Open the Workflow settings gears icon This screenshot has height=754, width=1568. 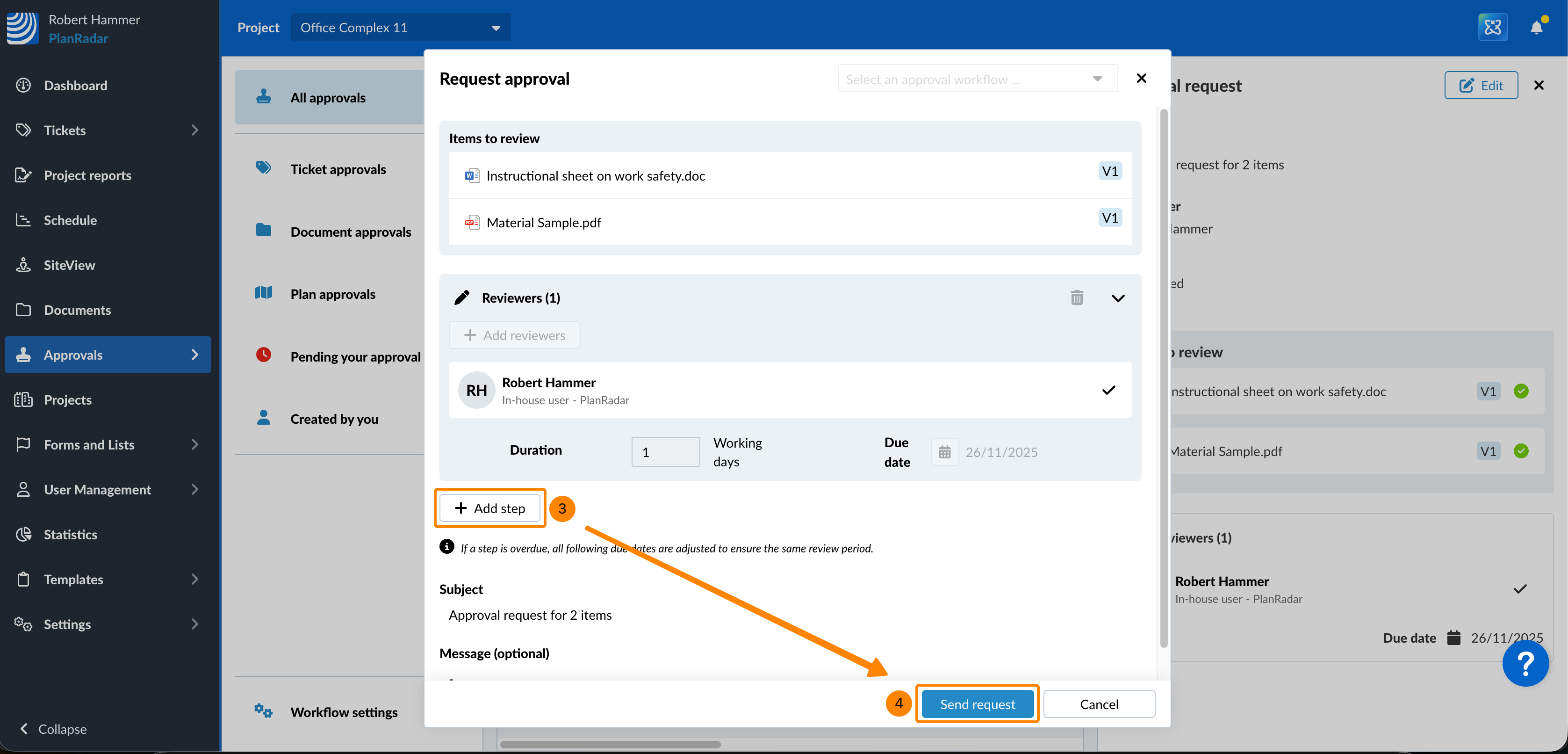click(263, 711)
